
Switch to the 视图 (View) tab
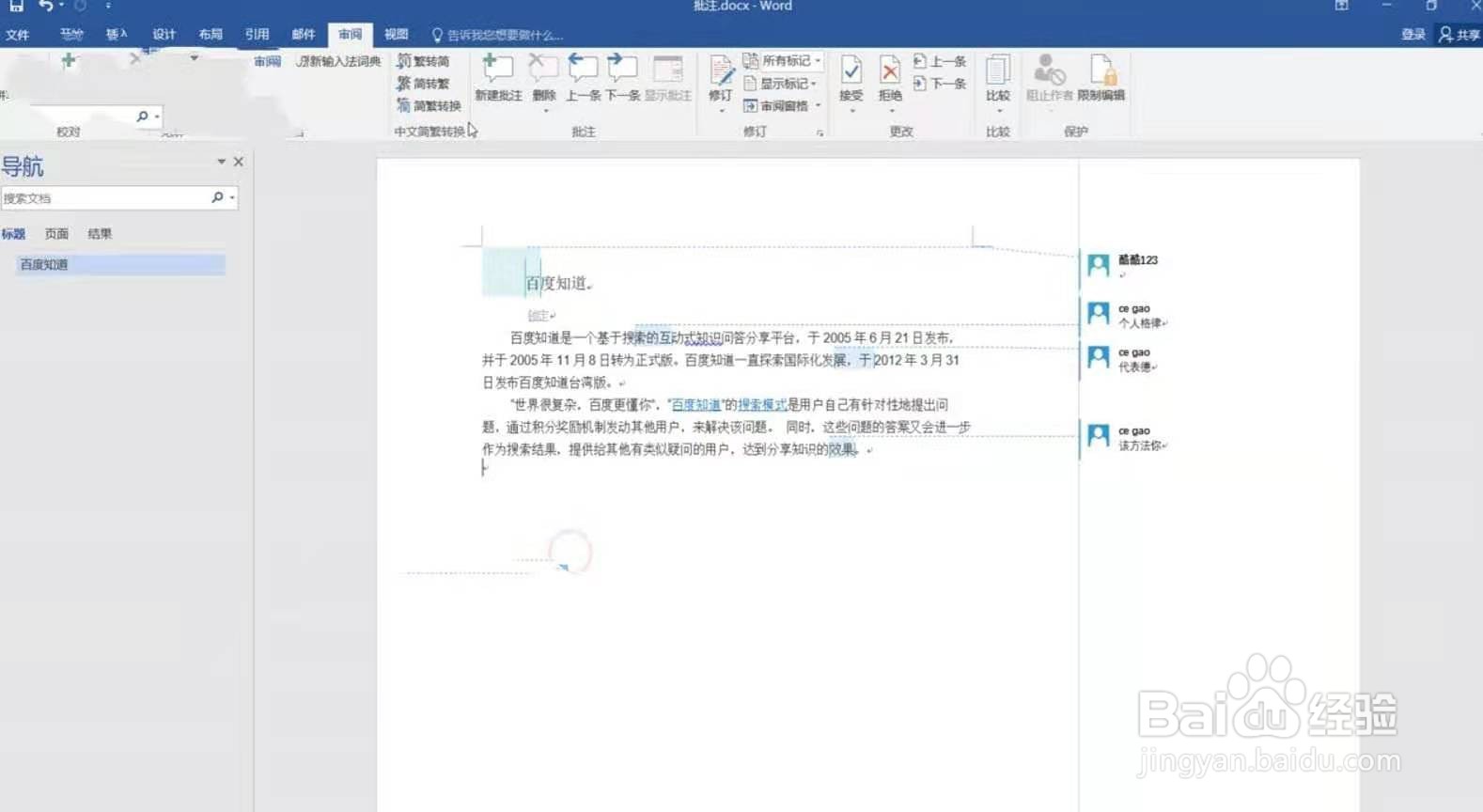coord(397,35)
